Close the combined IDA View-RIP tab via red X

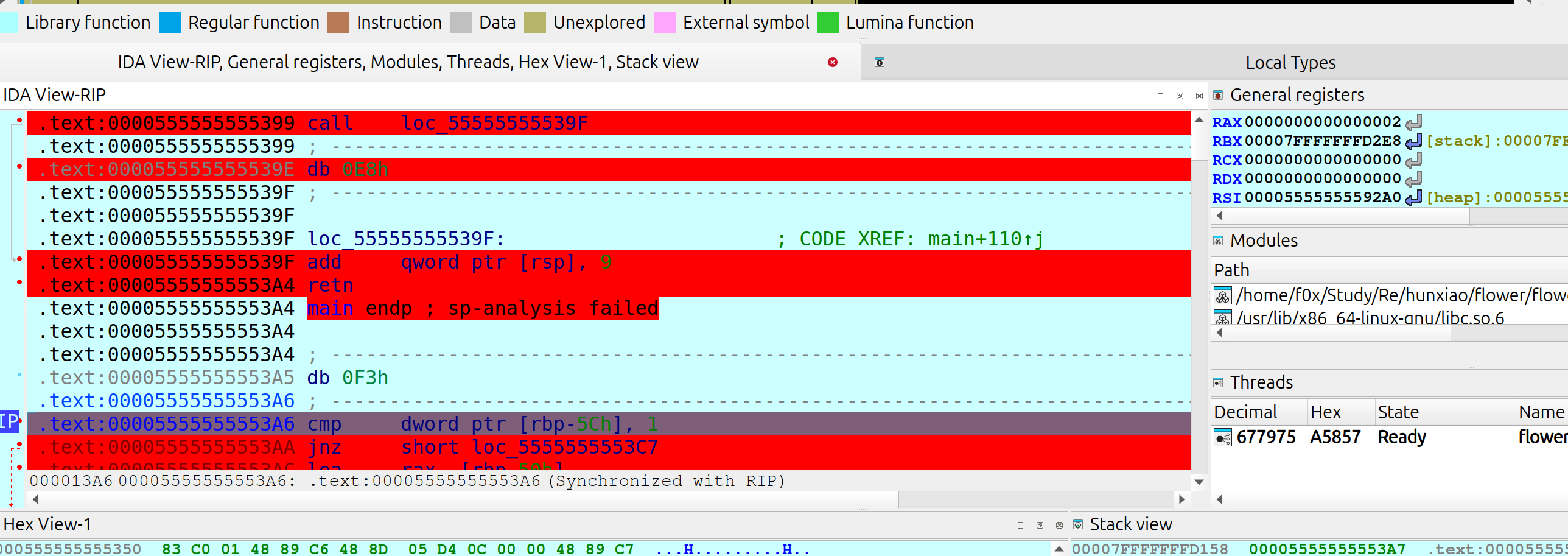(833, 62)
